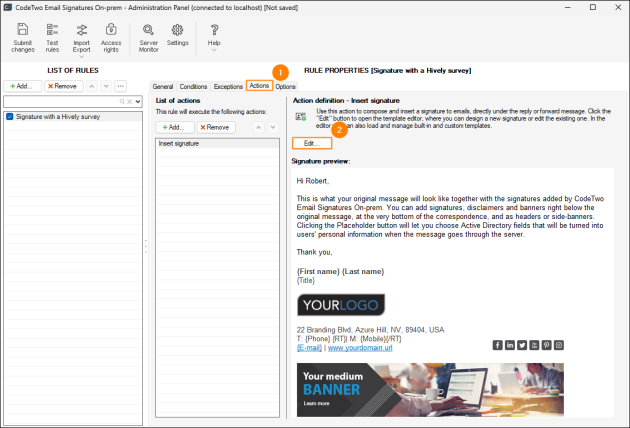Click search magnifier in rules filter
The height and width of the screenshot is (428, 630).
pyautogui.click(x=122, y=102)
